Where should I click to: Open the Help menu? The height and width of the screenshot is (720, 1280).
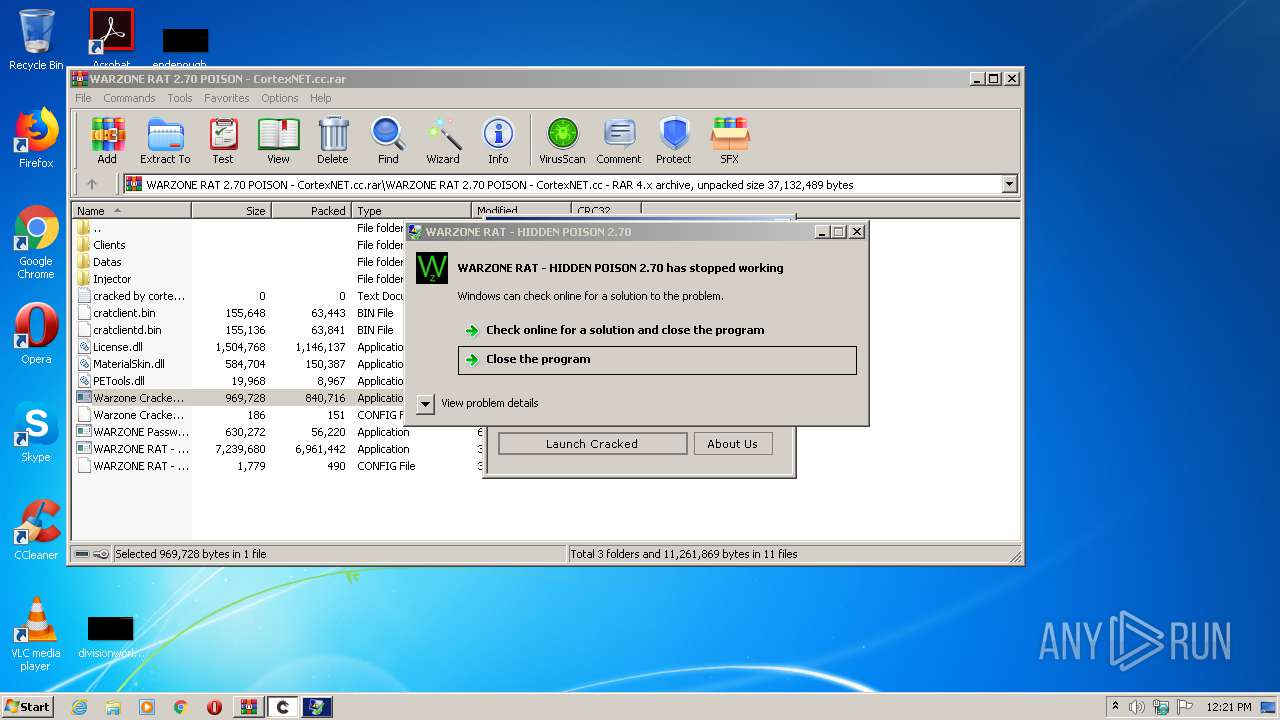[x=320, y=98]
